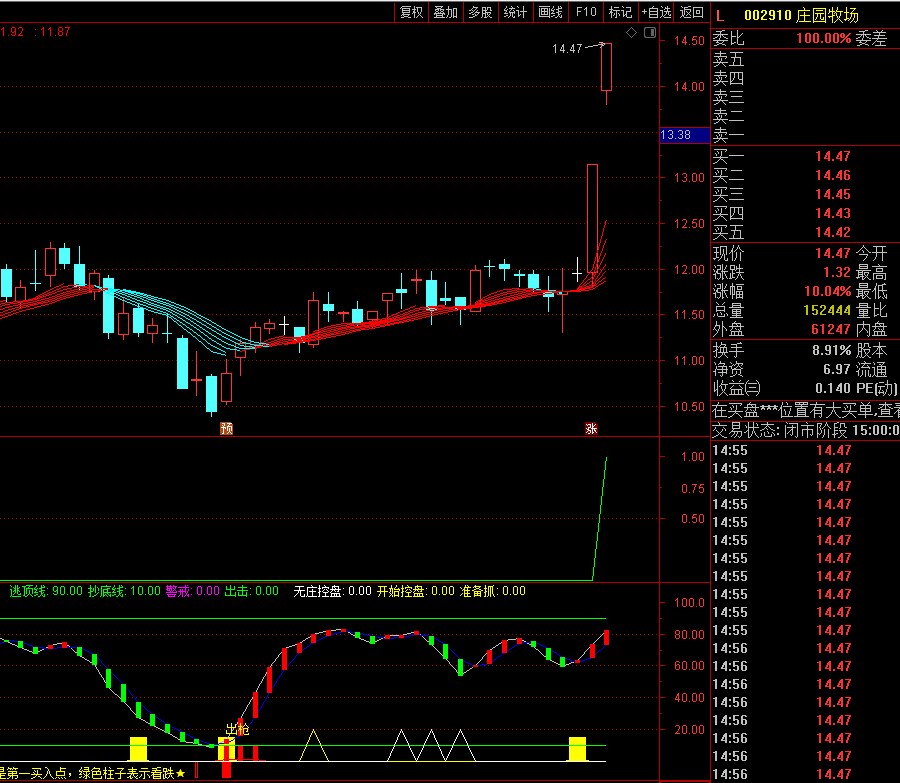Select the 卖五 order book row
This screenshot has width=900, height=783.
(805, 59)
